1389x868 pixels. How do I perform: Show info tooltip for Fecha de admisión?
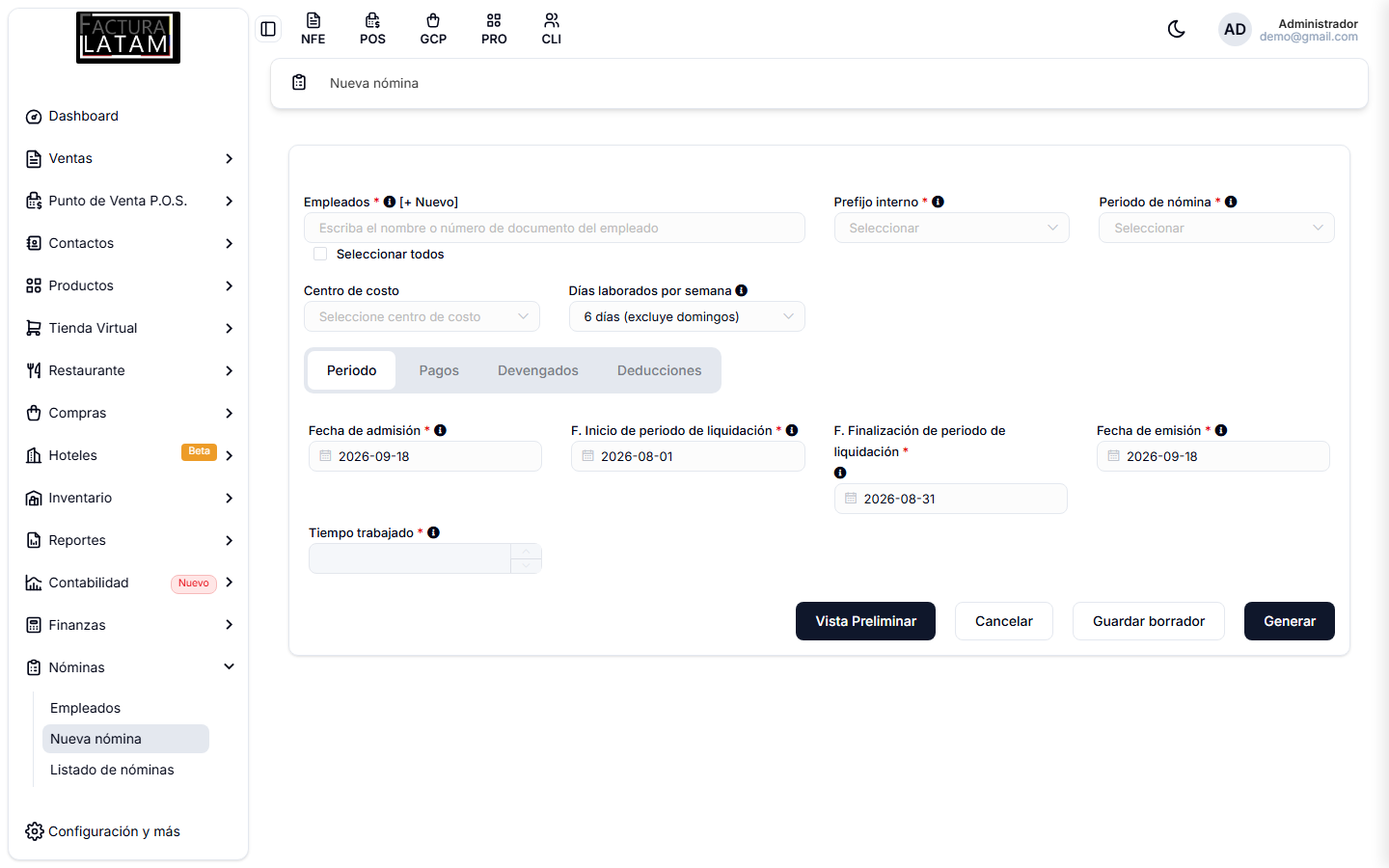[440, 430]
